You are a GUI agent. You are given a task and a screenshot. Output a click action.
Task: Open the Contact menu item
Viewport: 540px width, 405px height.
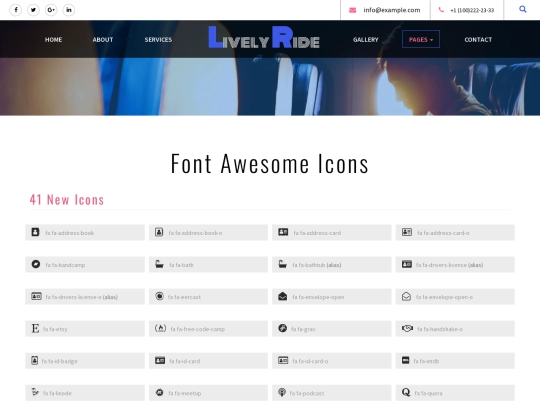(x=478, y=40)
